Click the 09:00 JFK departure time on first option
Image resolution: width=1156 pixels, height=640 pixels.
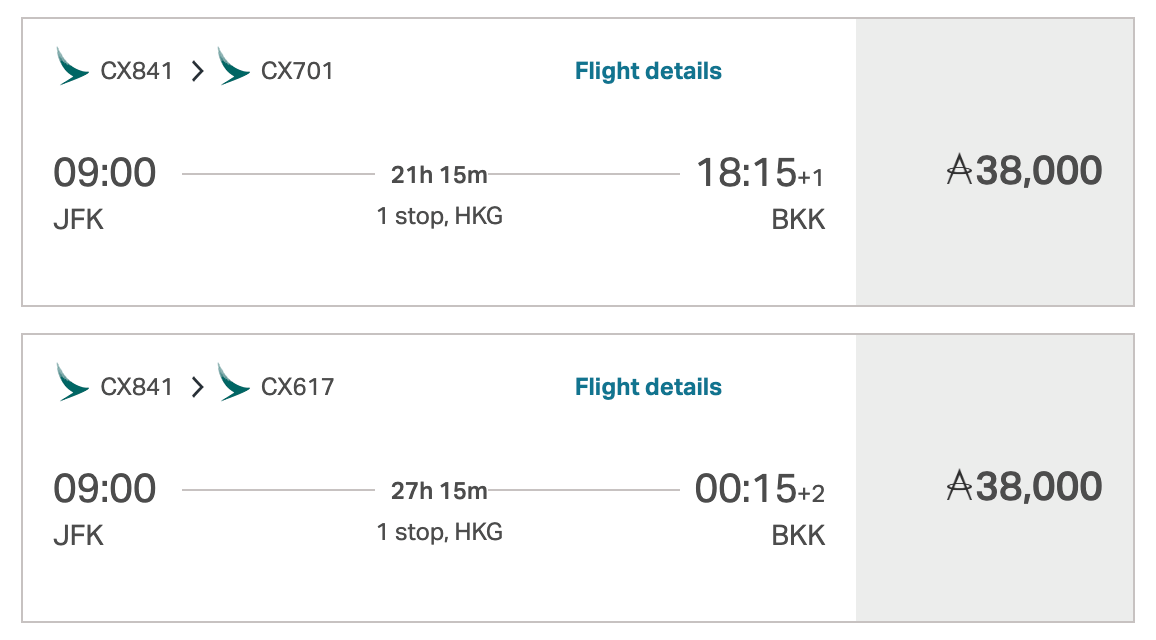(105, 171)
